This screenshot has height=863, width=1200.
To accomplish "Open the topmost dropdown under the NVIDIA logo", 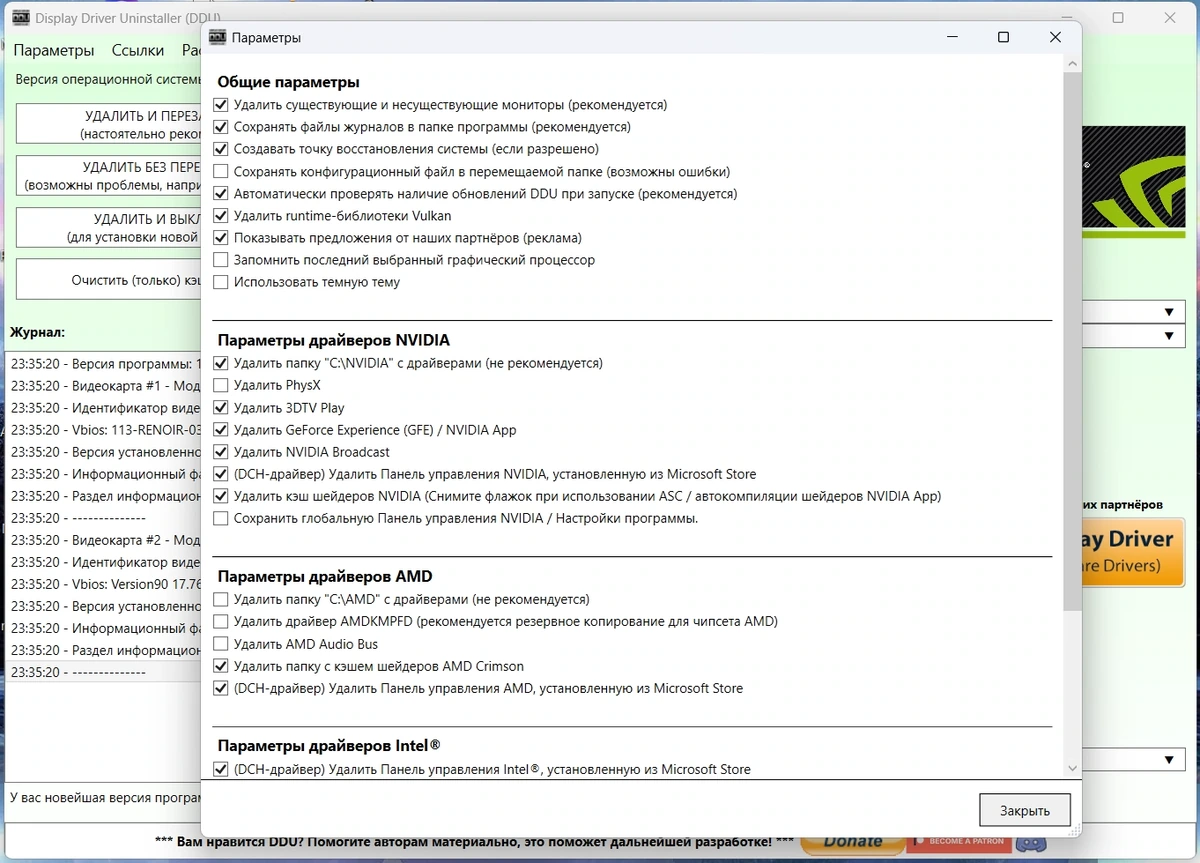I will [1135, 312].
